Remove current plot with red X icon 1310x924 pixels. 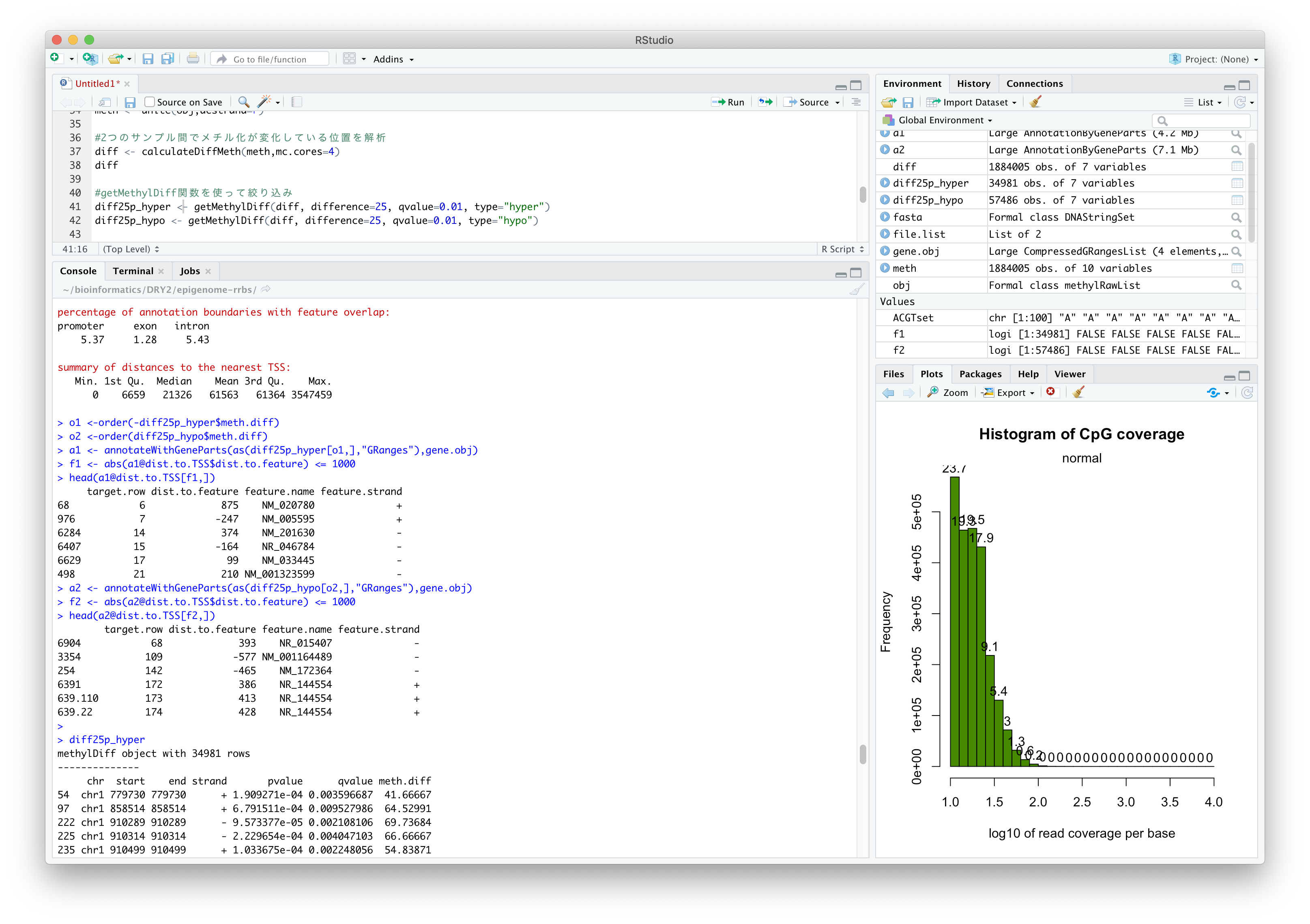click(1050, 392)
